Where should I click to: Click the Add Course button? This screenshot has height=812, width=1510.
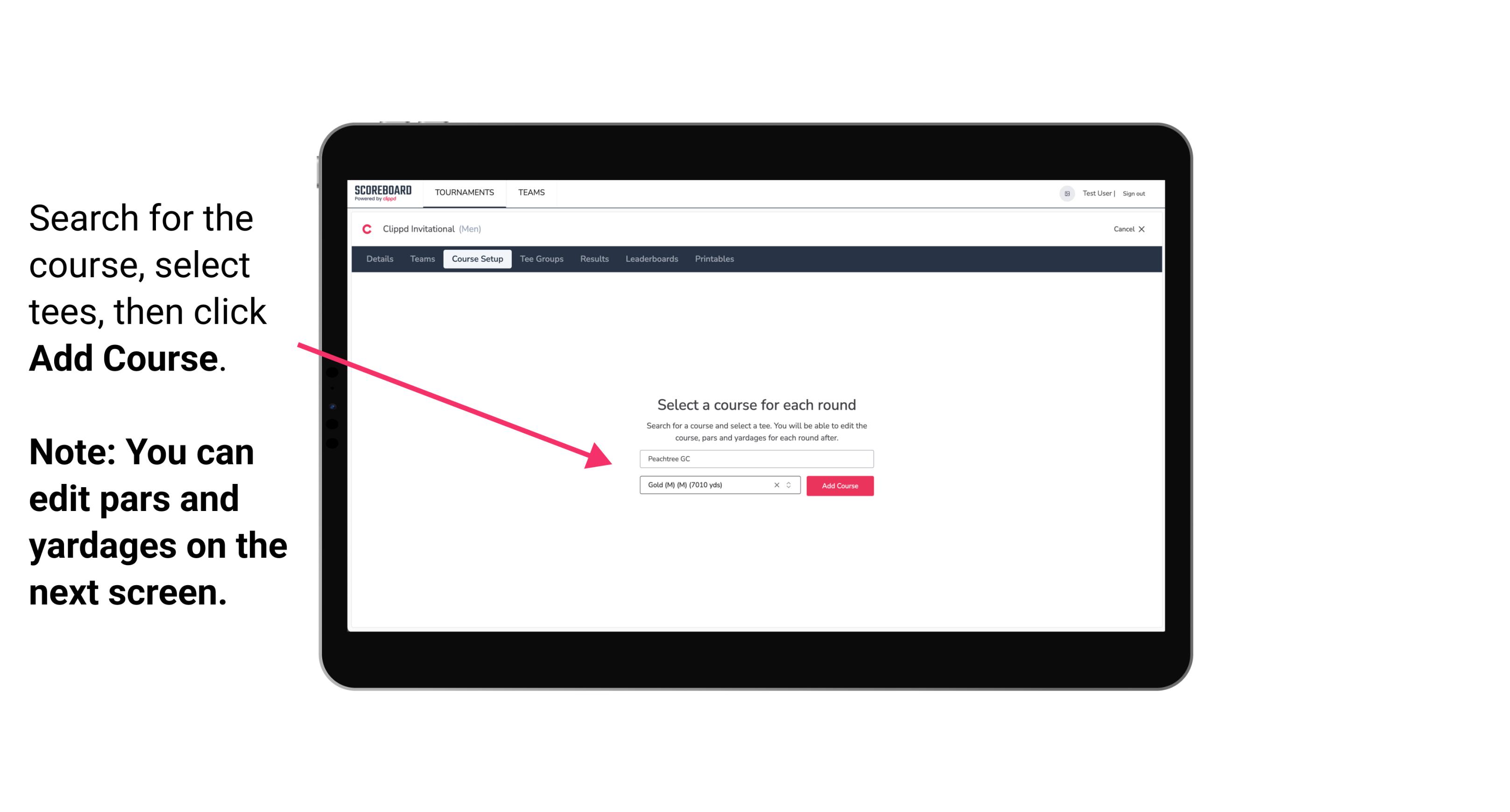coord(839,486)
